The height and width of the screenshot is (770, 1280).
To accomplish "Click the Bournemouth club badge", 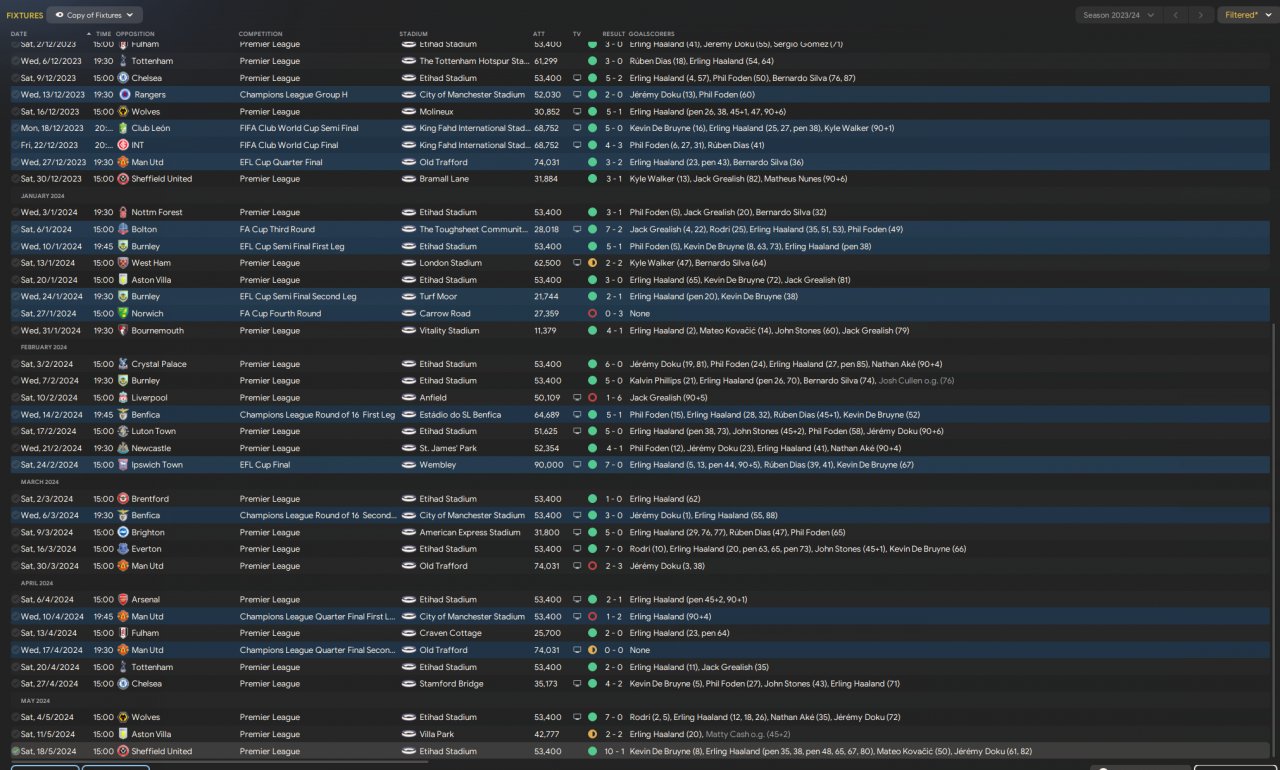I will (x=123, y=330).
